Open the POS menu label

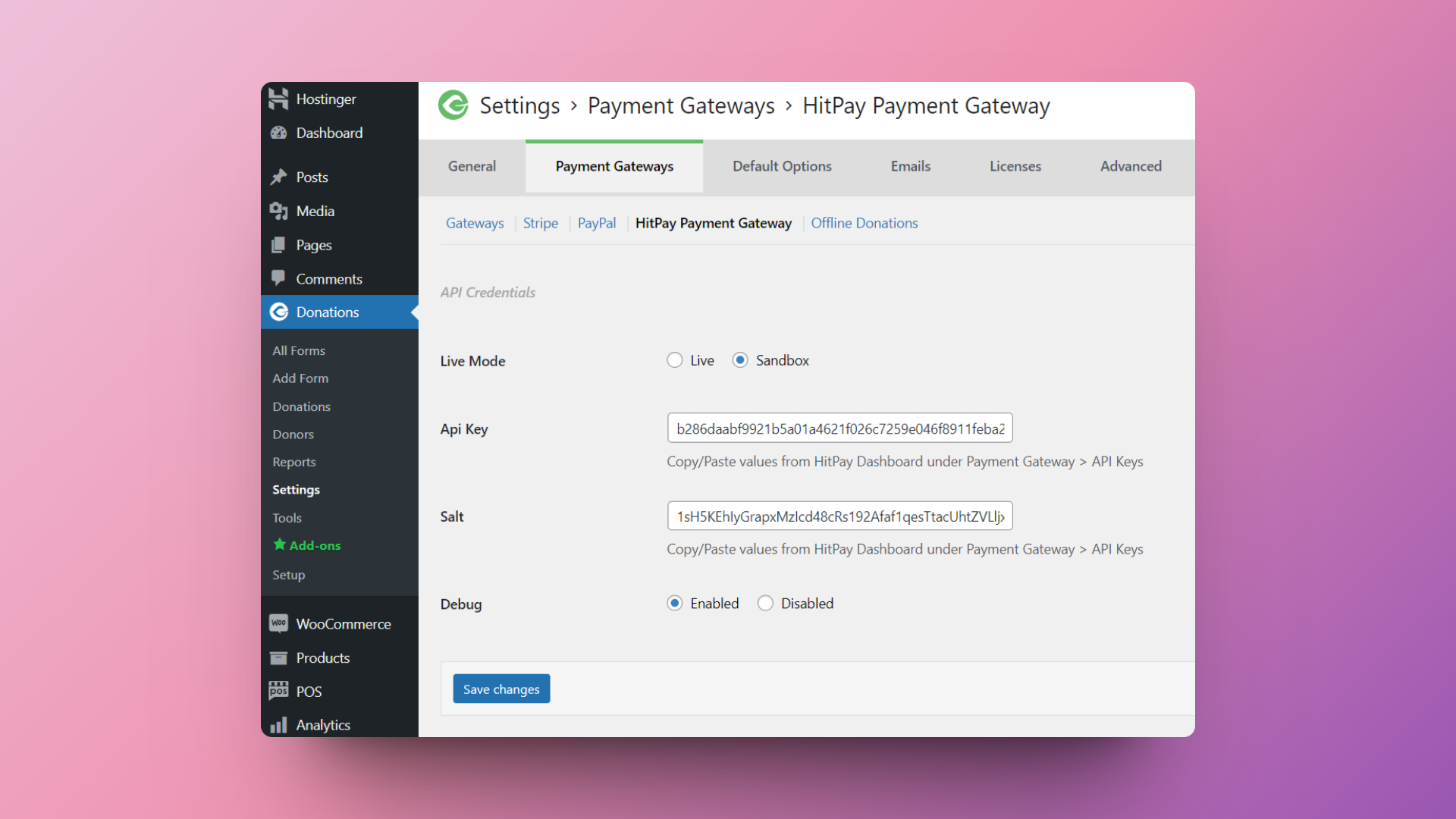[x=309, y=692]
